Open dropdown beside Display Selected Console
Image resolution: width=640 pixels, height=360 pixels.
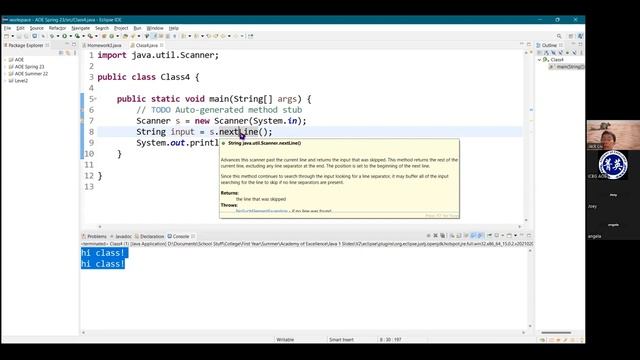pos(503,236)
